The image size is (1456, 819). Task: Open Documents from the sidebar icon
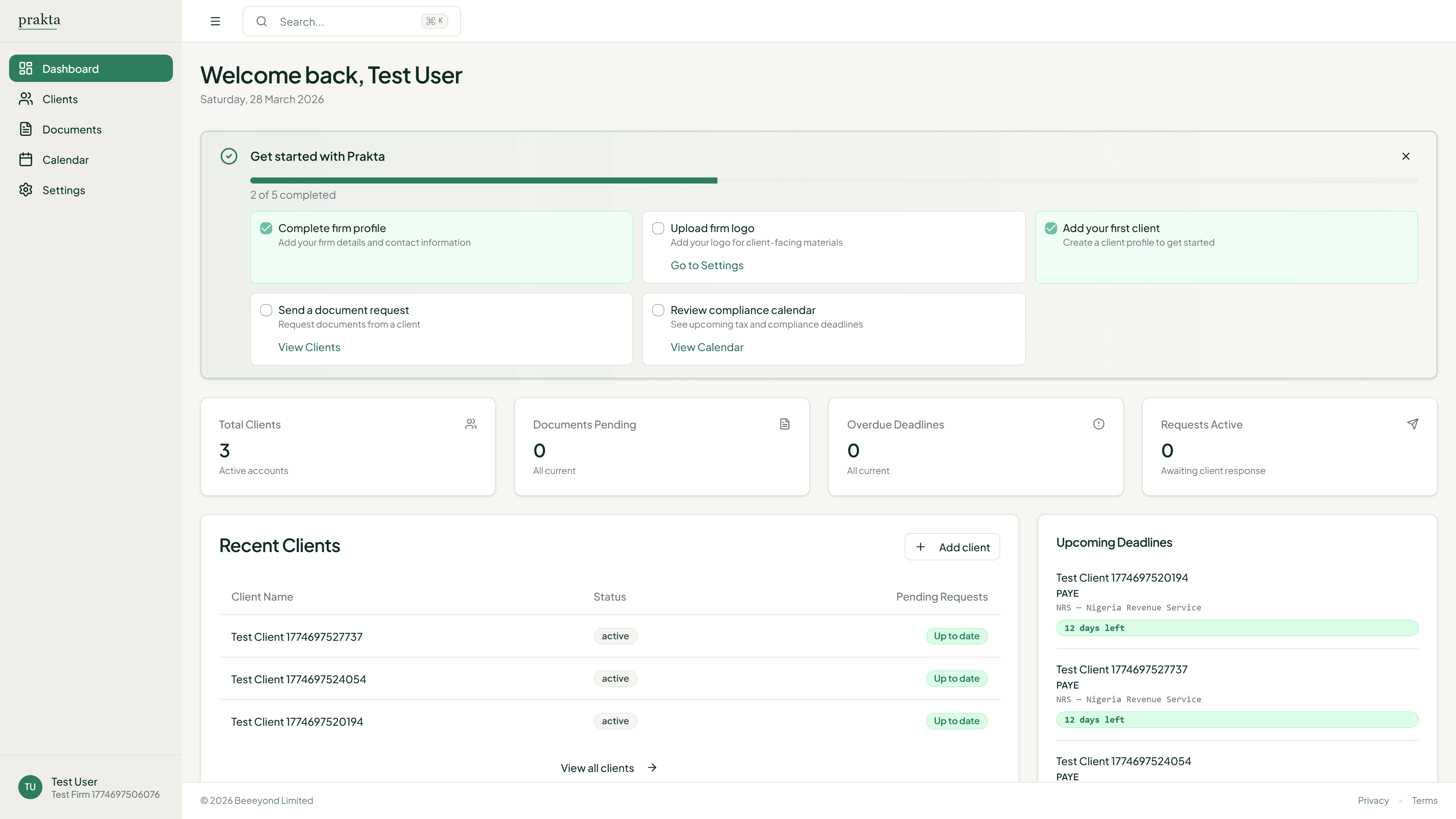click(25, 129)
